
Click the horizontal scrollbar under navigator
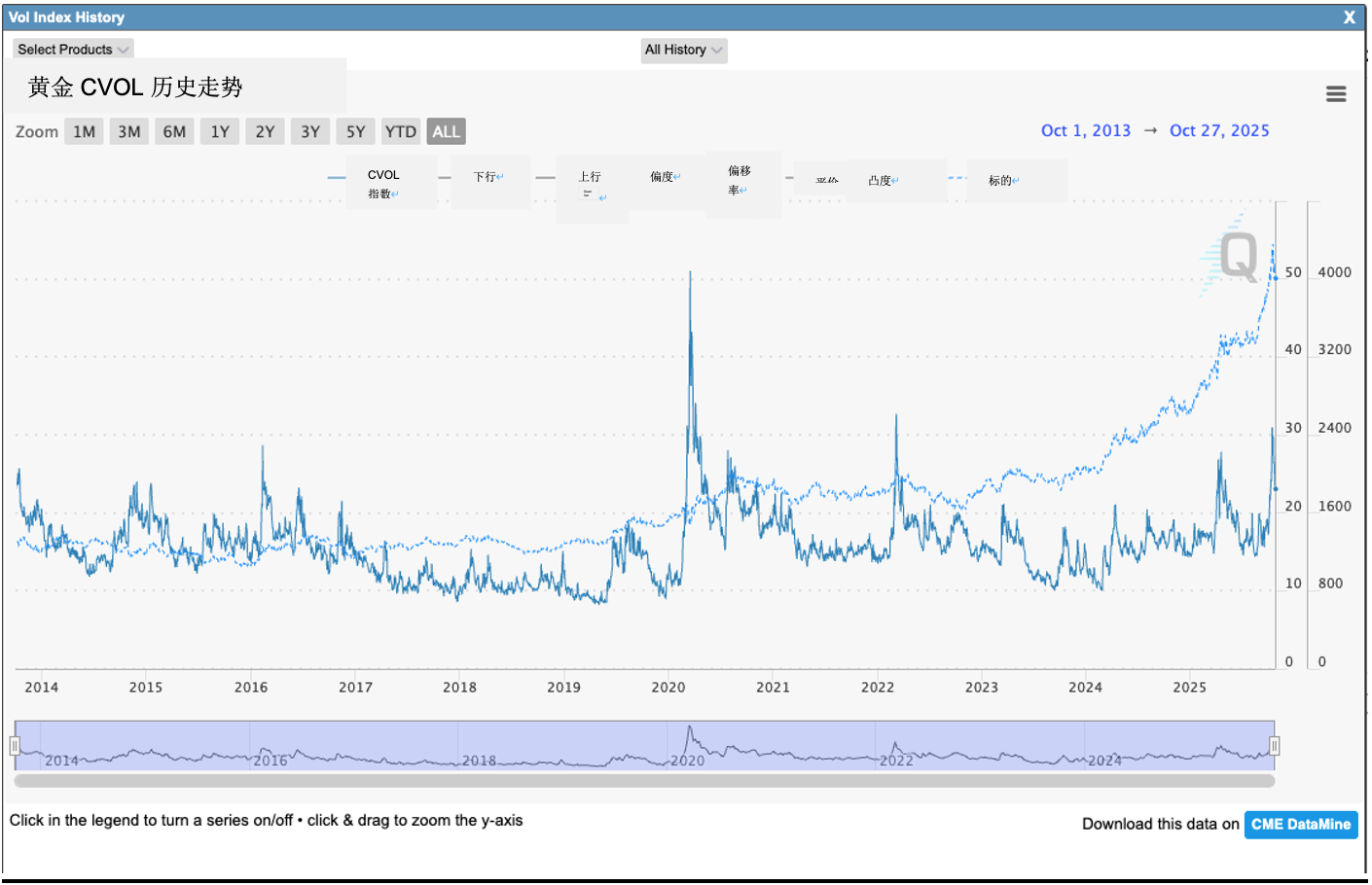pyautogui.click(x=644, y=780)
